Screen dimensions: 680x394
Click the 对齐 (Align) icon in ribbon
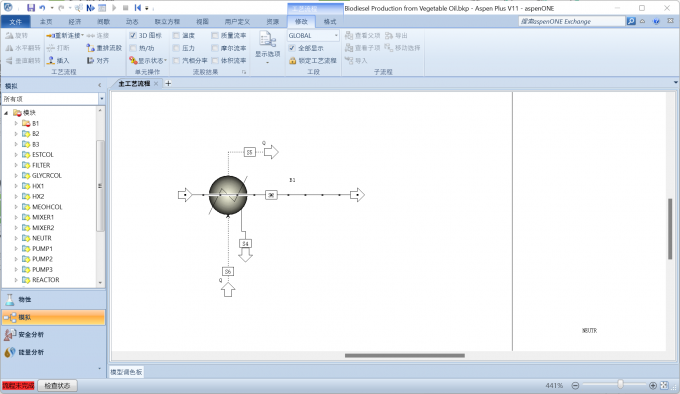[x=90, y=60]
